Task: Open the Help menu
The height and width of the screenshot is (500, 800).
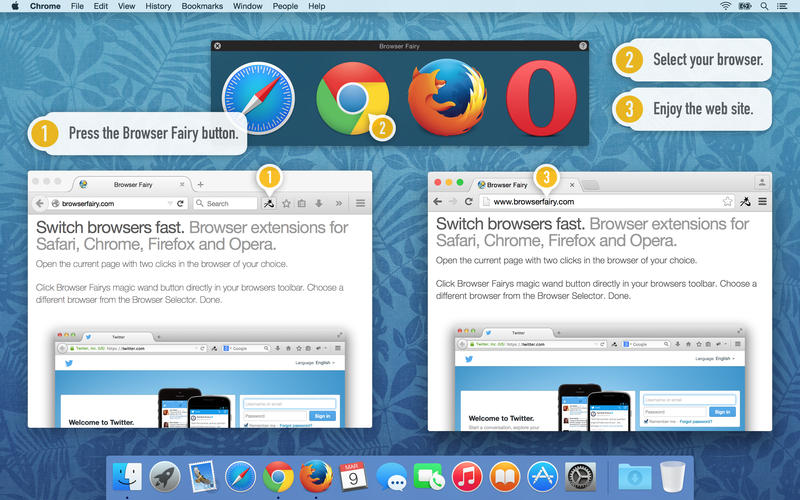Action: point(316,6)
